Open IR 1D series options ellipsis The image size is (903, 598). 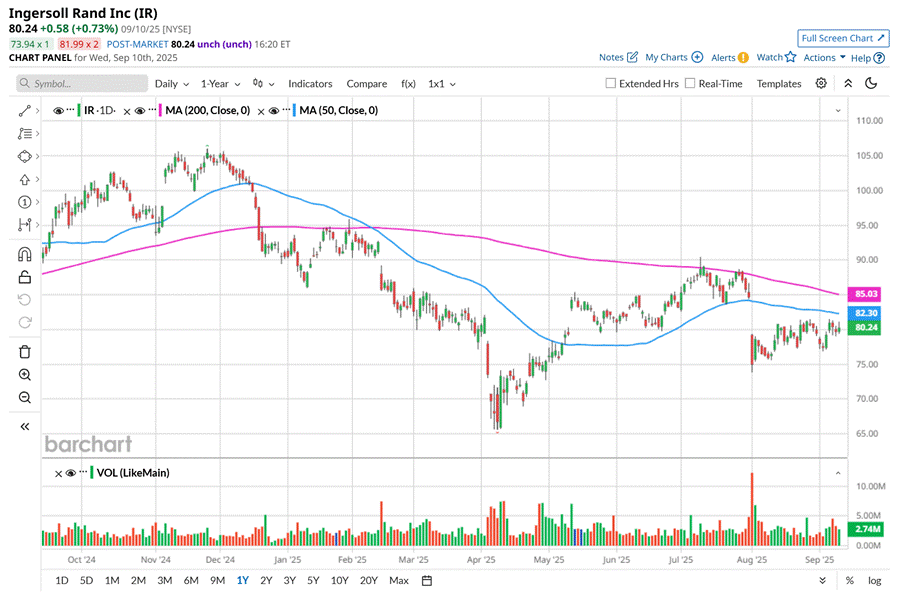coord(70,108)
